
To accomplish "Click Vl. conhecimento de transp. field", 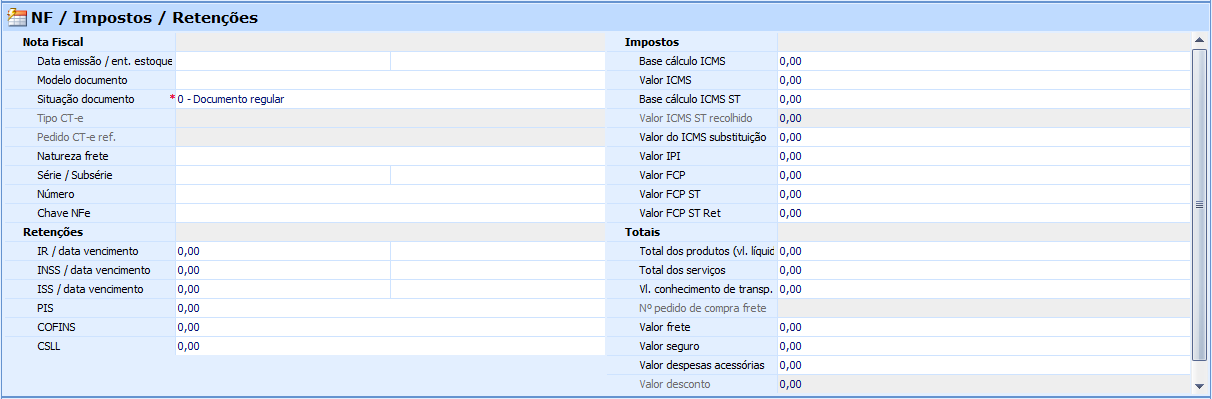I will point(984,289).
